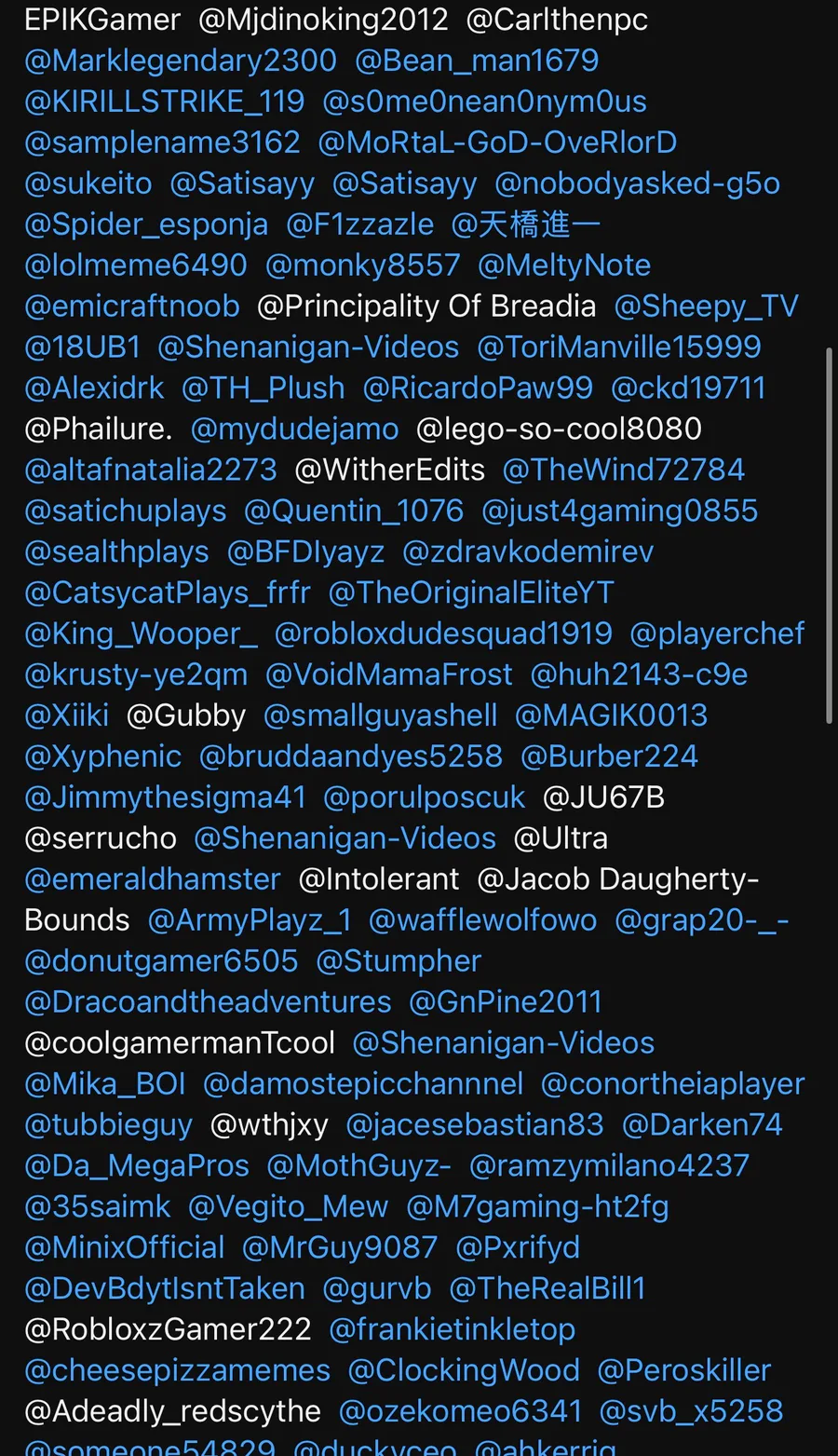This screenshot has width=838, height=1456.
Task: Open the @just4gaming0855 profile link
Action: (x=620, y=511)
